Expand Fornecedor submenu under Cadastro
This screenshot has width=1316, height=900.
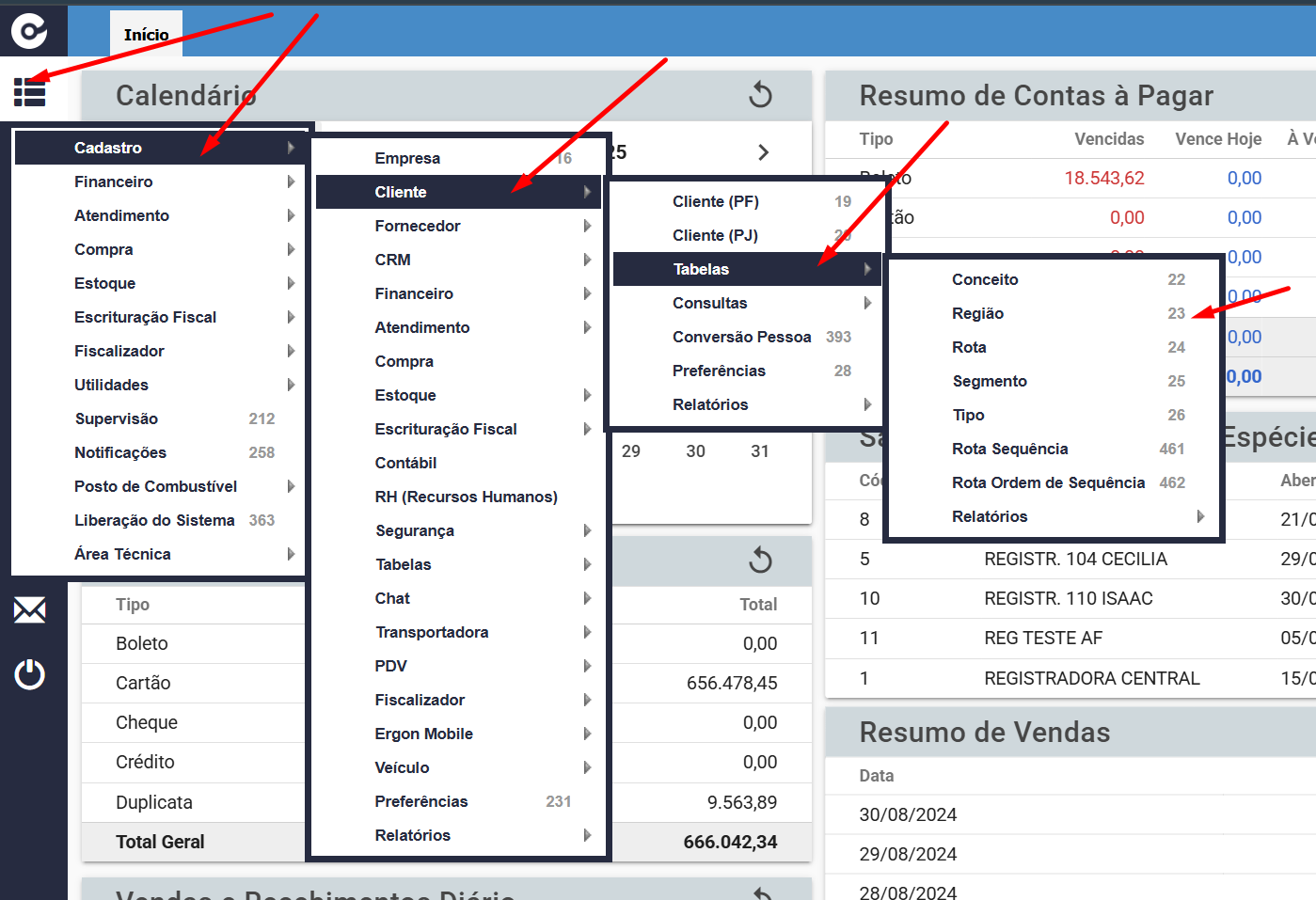[458, 226]
